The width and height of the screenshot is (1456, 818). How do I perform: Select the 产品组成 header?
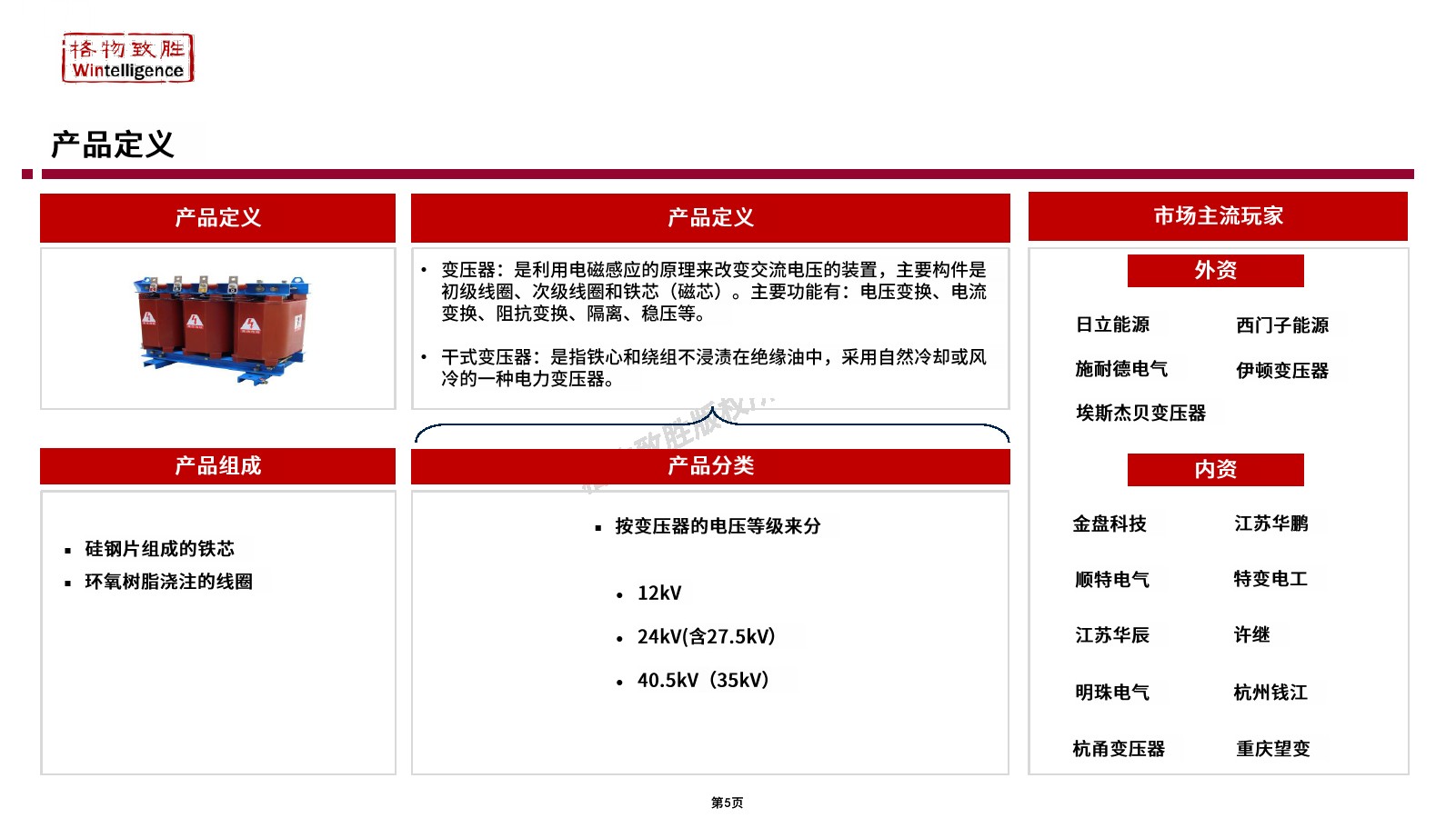click(217, 466)
